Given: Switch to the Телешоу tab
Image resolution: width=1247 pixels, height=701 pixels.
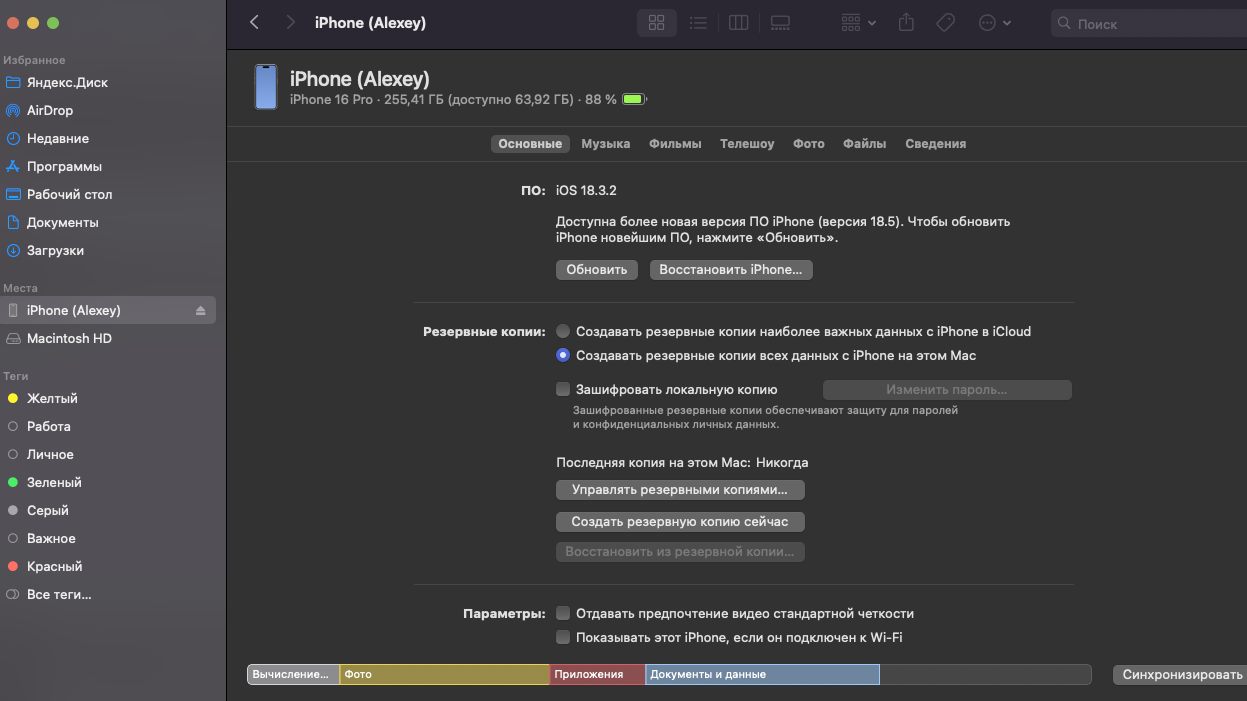Looking at the screenshot, I should [747, 144].
